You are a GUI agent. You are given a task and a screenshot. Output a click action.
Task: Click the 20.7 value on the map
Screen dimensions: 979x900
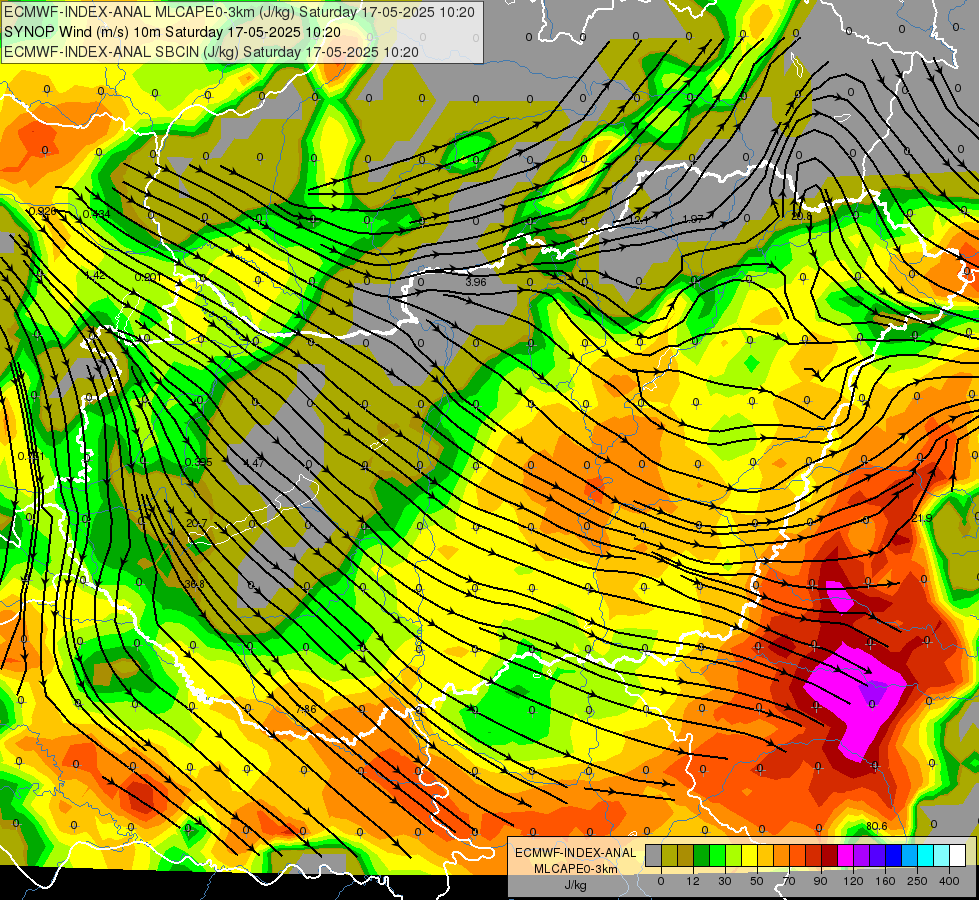197,523
